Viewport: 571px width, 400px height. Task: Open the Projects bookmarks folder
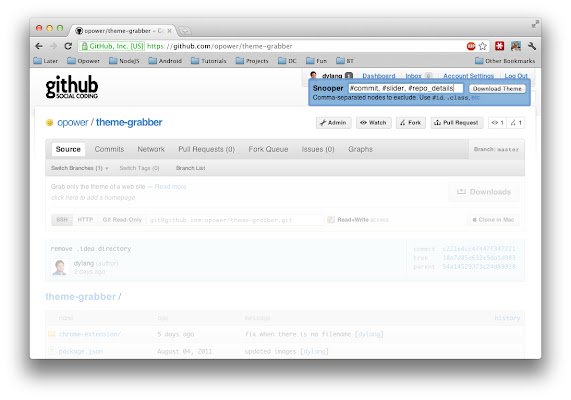point(252,61)
